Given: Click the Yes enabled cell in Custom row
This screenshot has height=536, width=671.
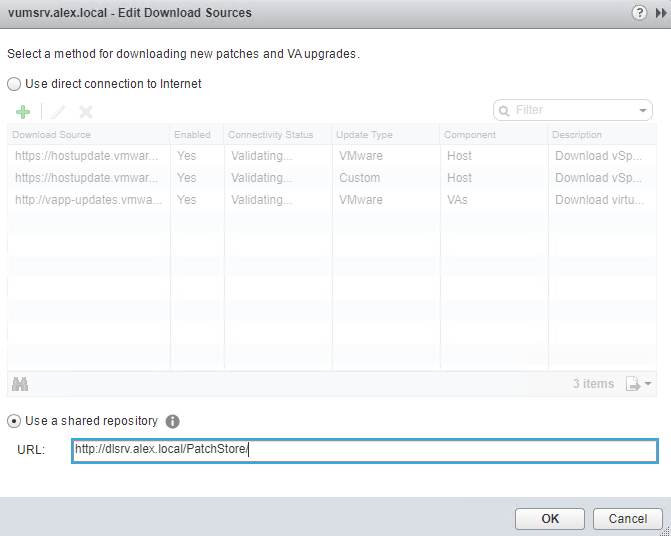Looking at the screenshot, I should coord(197,178).
